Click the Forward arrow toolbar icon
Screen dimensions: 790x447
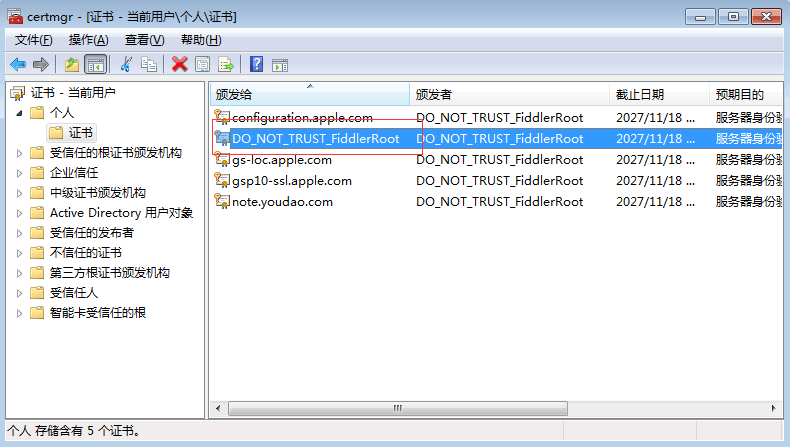[40, 65]
